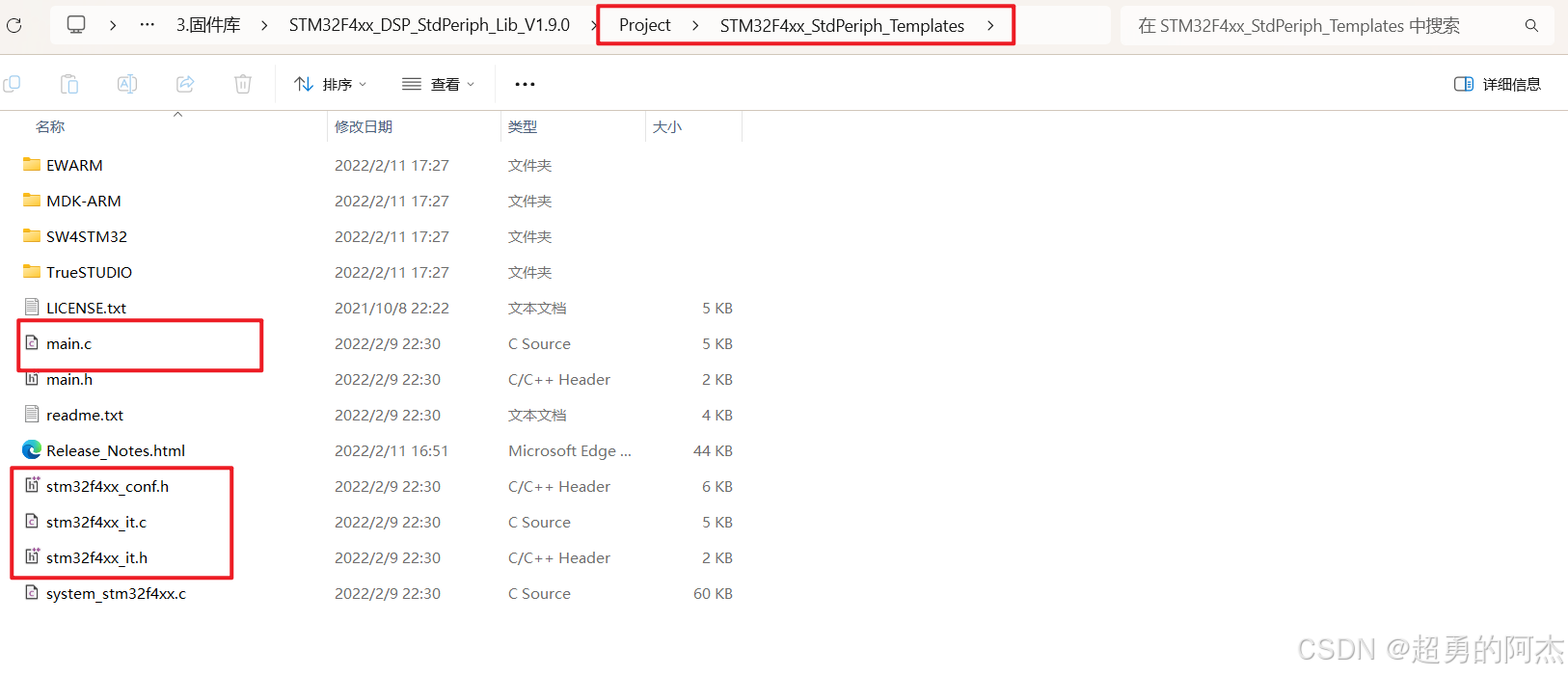The width and height of the screenshot is (1568, 676).
Task: Click the 2022/2/11 16:51 date cell
Action: [x=391, y=451]
